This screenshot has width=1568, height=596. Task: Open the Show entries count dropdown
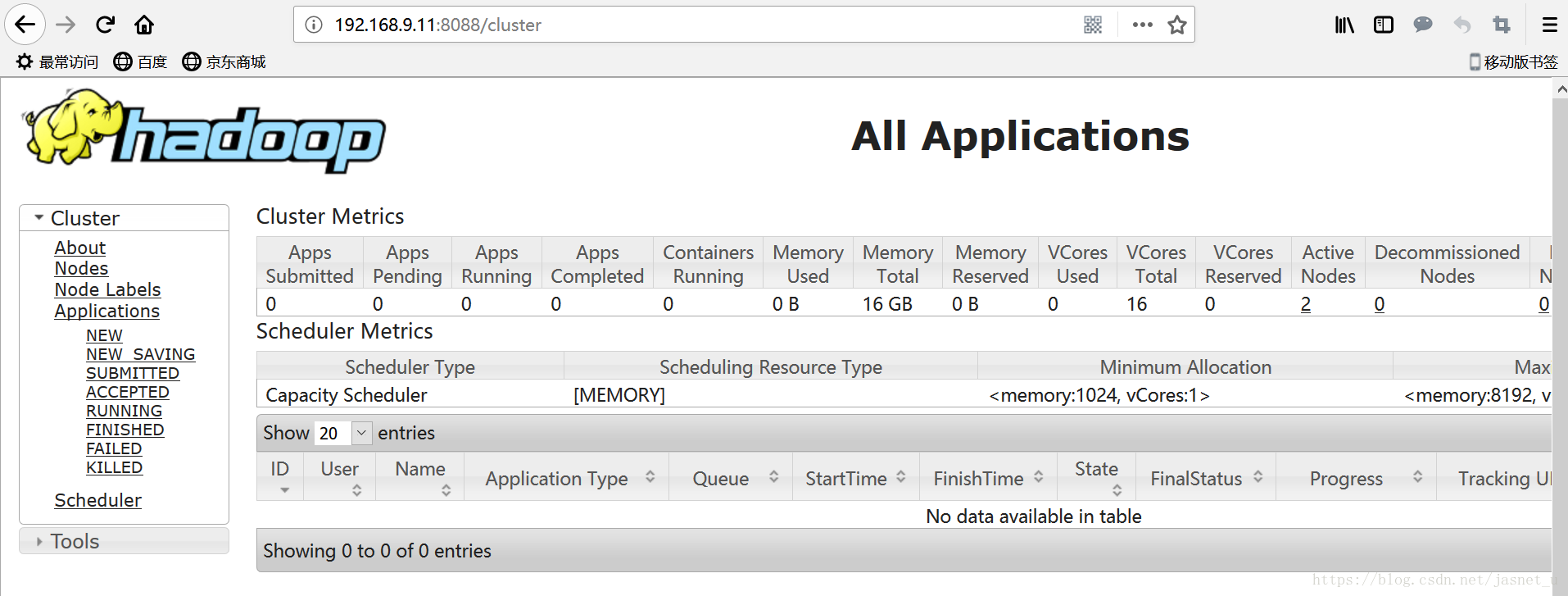[x=344, y=433]
